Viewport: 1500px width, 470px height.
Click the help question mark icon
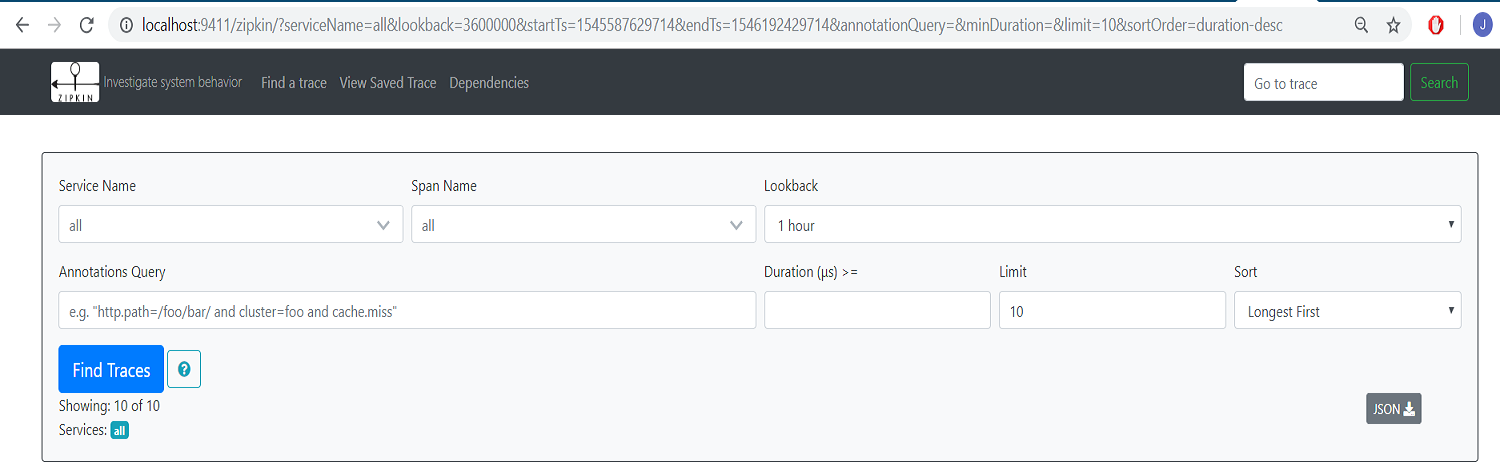[x=184, y=370]
